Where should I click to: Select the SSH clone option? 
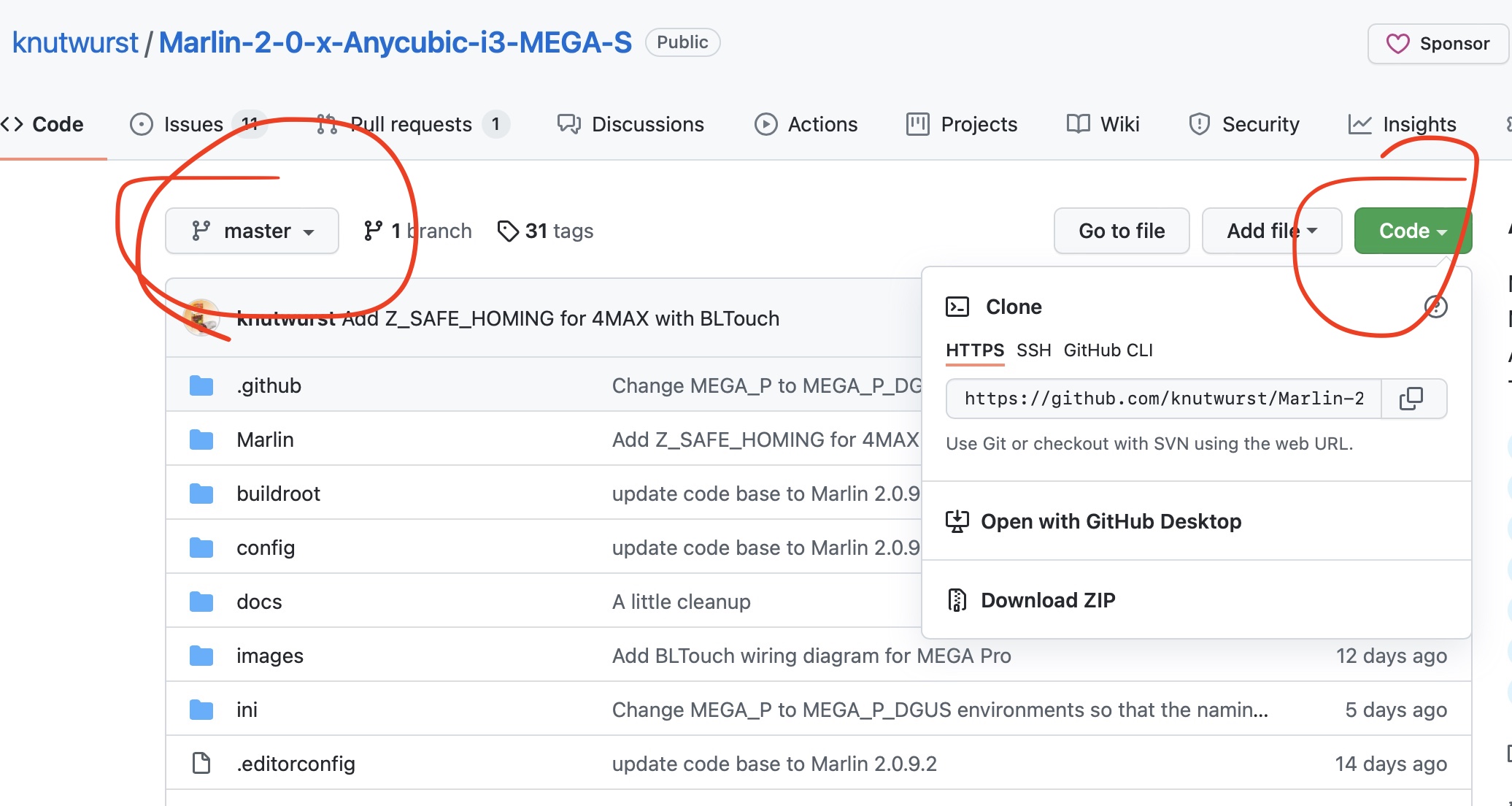(1034, 350)
